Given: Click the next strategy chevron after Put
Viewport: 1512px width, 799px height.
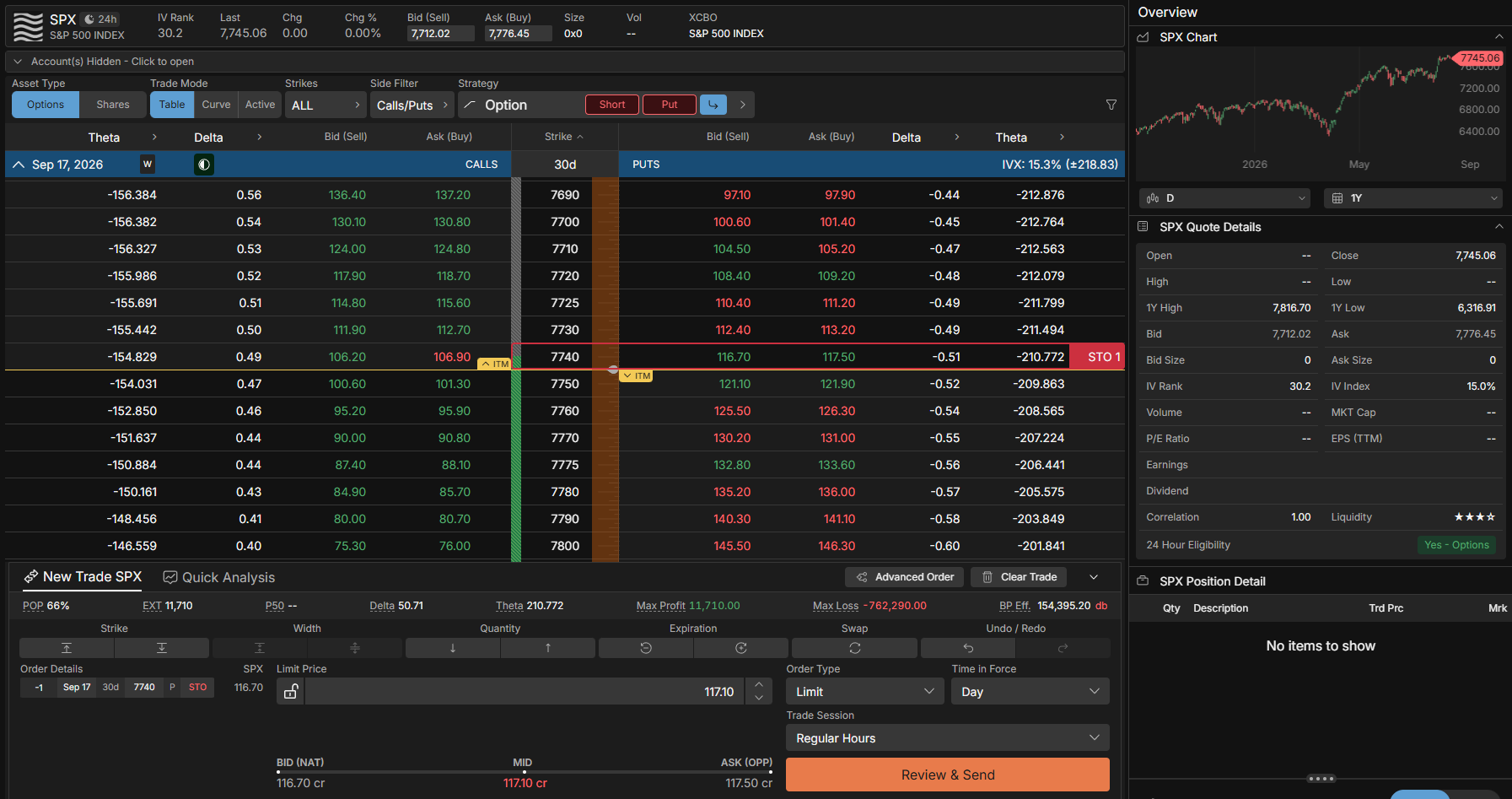Looking at the screenshot, I should [x=742, y=105].
